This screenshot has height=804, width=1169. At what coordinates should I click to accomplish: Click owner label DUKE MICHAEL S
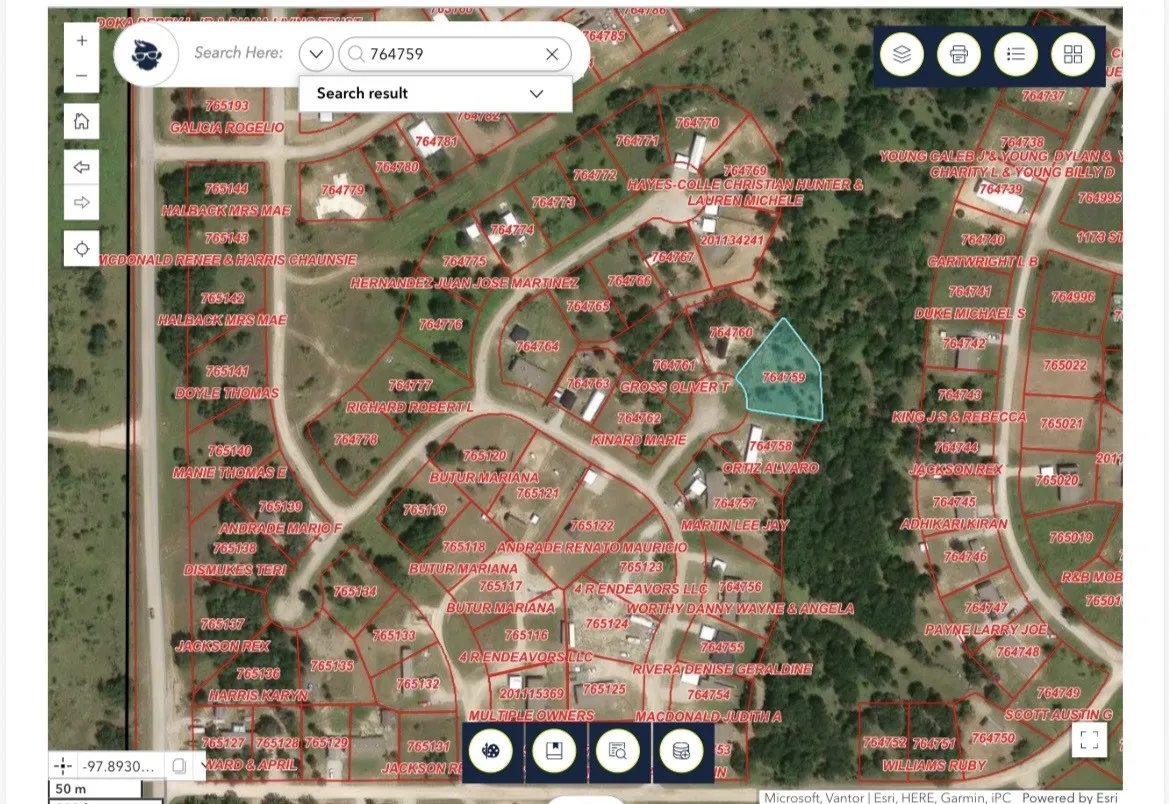point(970,313)
